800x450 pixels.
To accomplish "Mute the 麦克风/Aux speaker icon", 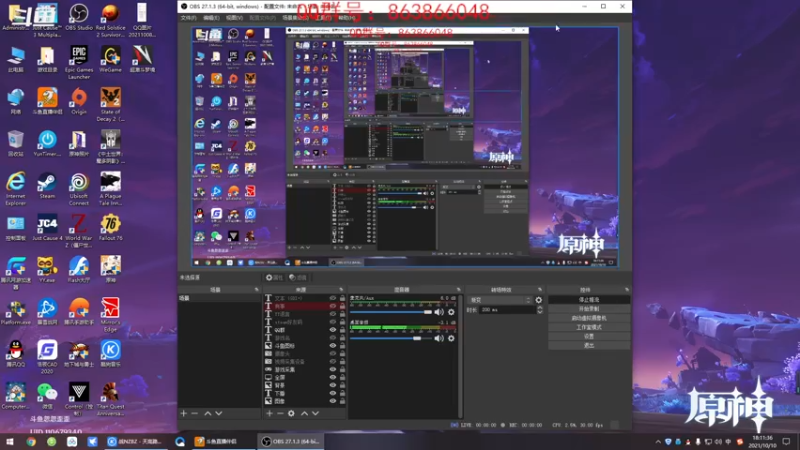I will (x=439, y=312).
